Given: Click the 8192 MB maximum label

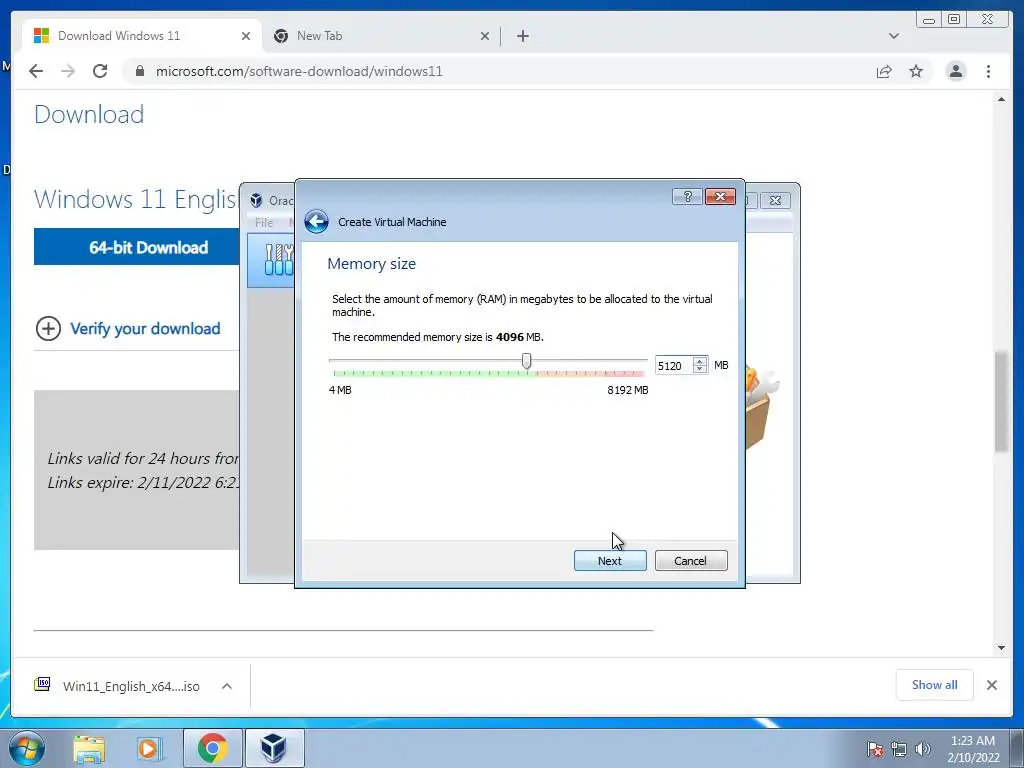Looking at the screenshot, I should [x=628, y=390].
